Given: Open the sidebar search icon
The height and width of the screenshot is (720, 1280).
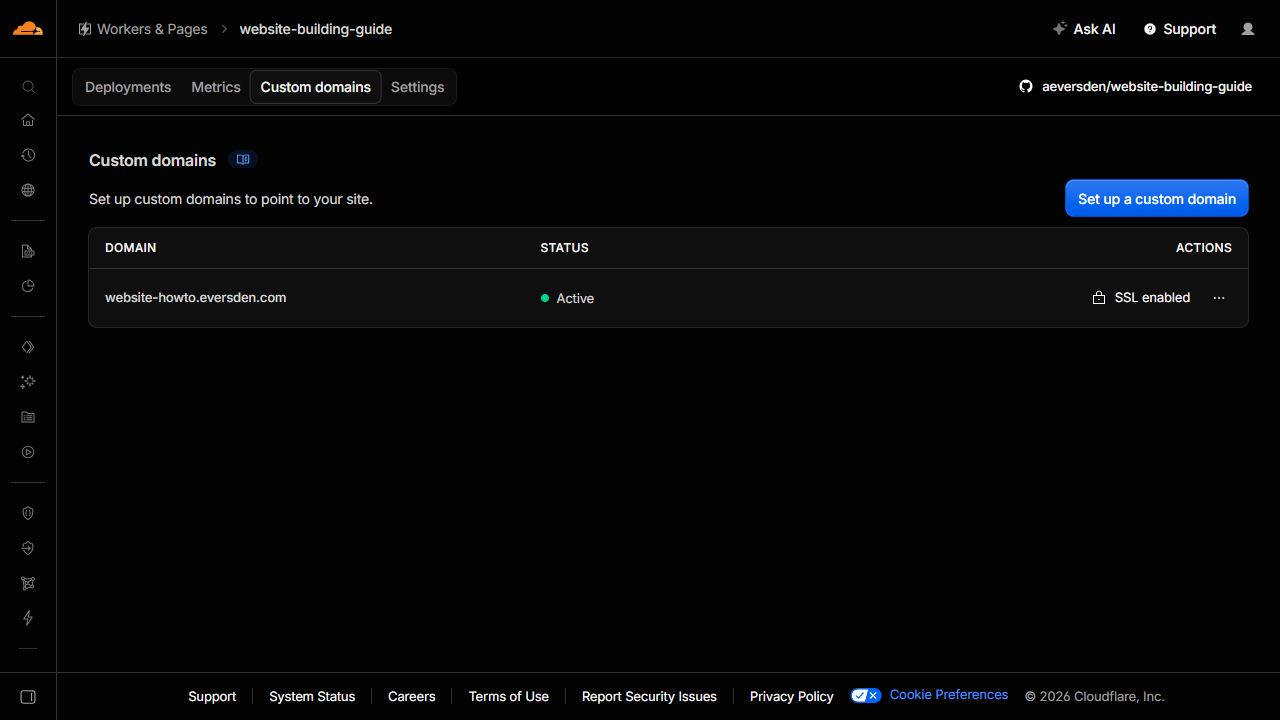Looking at the screenshot, I should (28, 87).
